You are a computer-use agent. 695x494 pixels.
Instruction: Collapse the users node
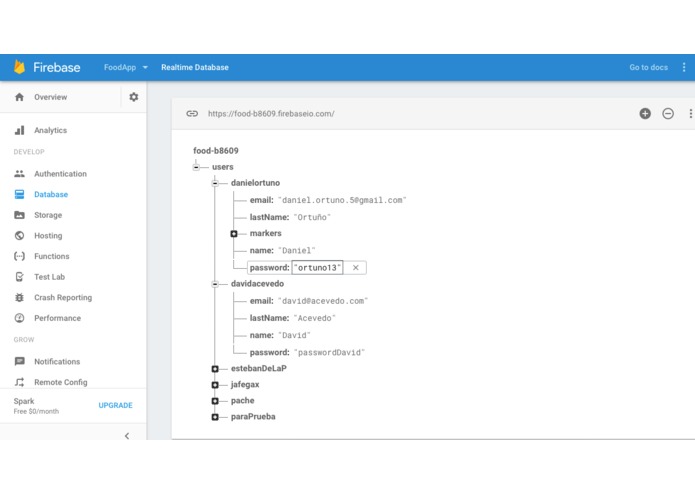[x=196, y=167]
